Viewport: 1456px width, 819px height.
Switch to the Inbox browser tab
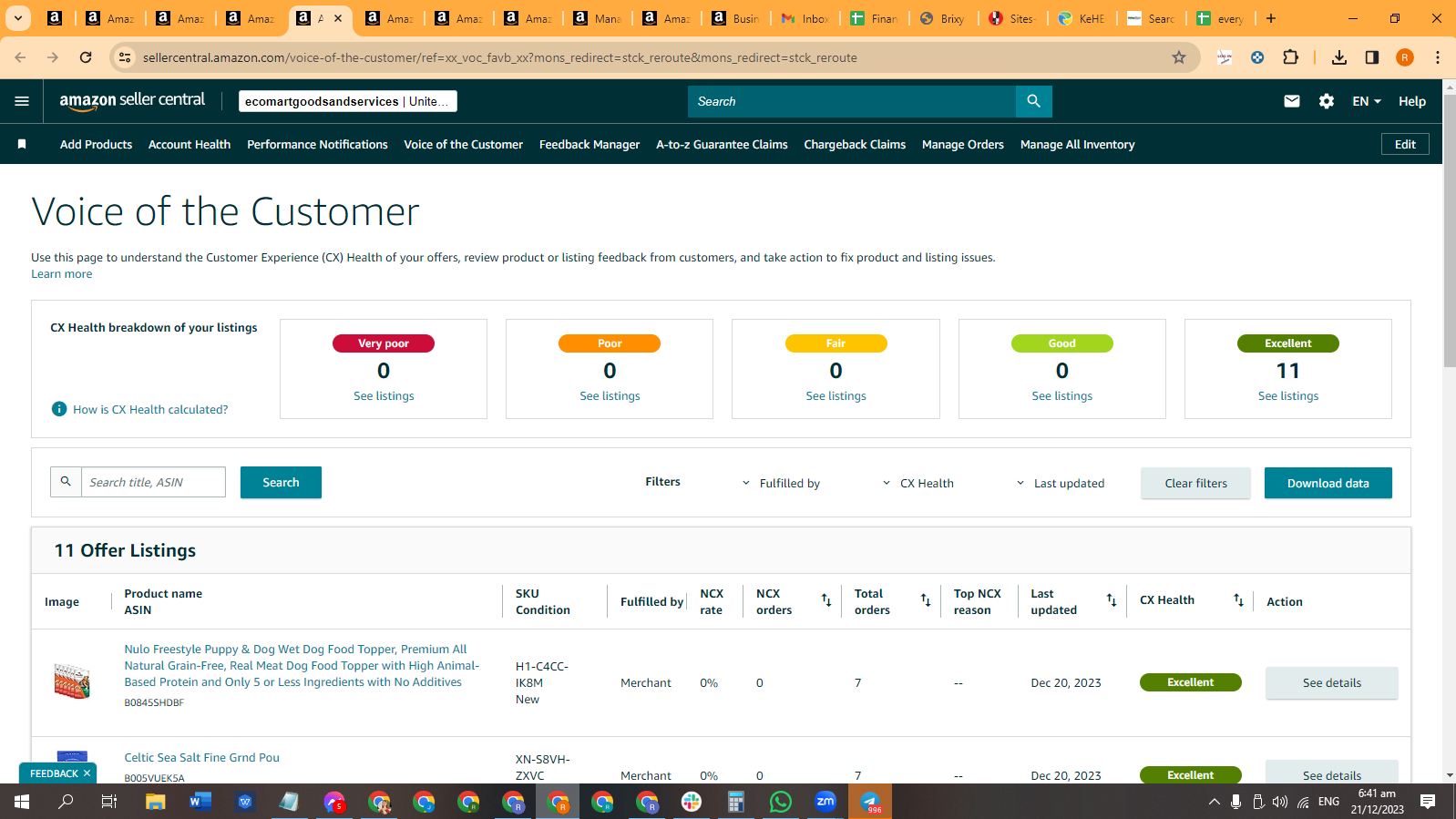[805, 18]
